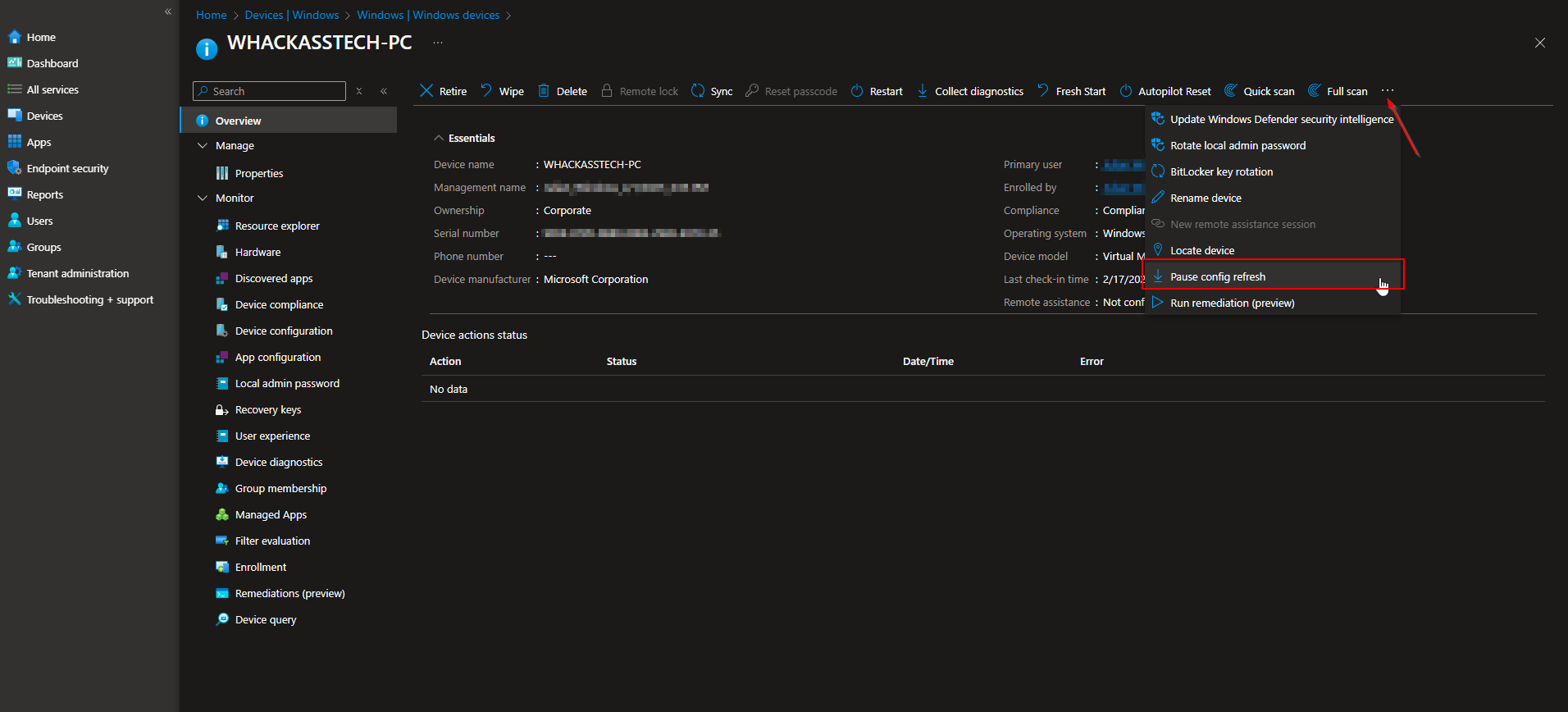The image size is (1568, 712).
Task: Open Troubleshooting + support
Action: (x=80, y=299)
